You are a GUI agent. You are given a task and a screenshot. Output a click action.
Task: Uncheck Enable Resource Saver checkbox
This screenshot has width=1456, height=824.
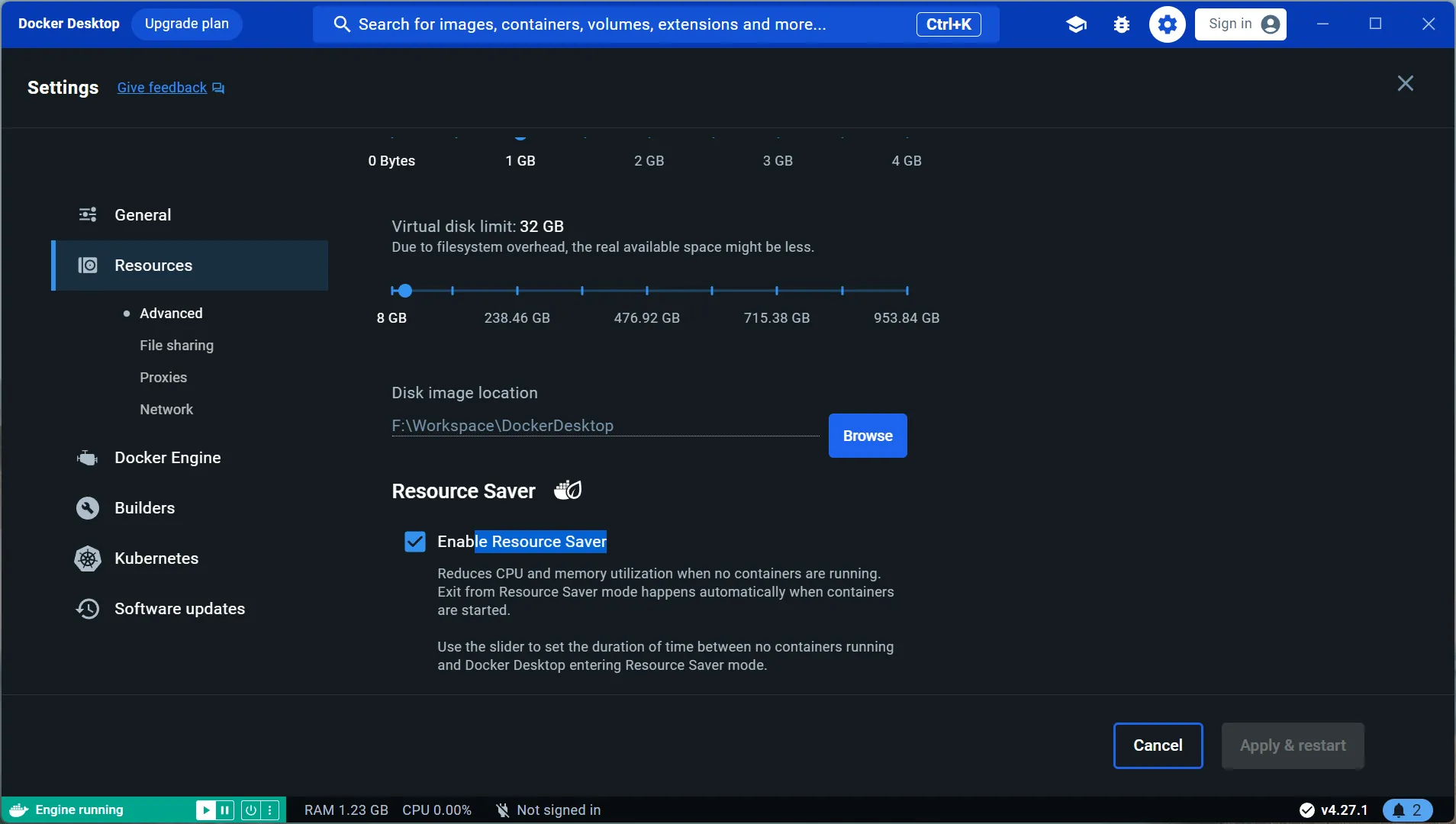414,542
